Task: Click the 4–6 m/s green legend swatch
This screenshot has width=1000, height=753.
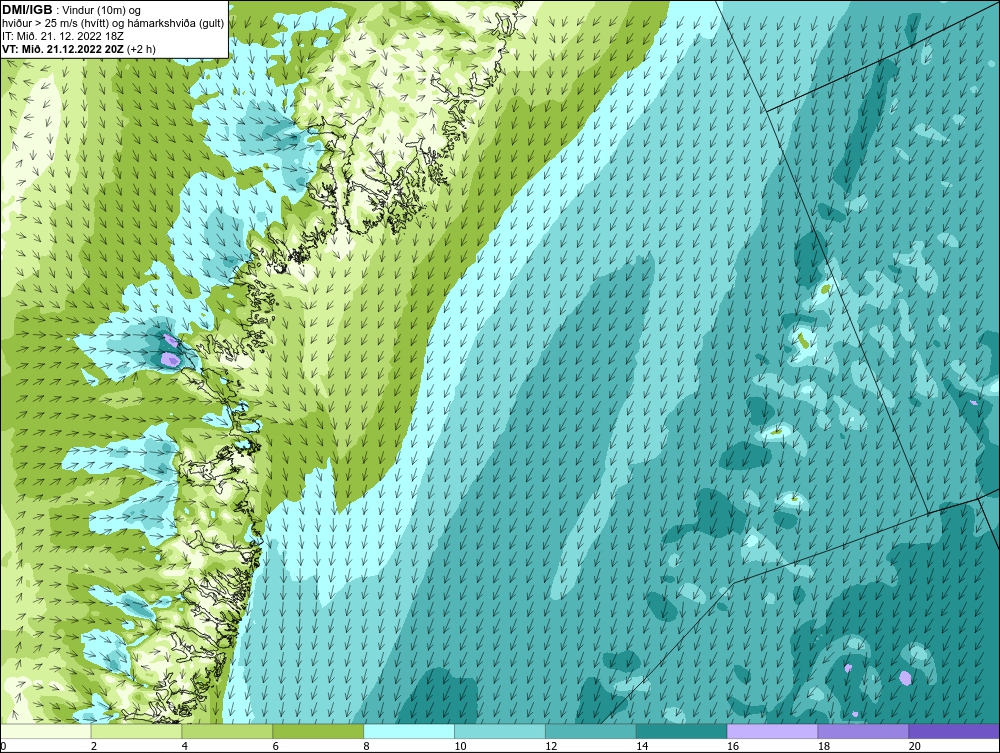Action: 227,731
